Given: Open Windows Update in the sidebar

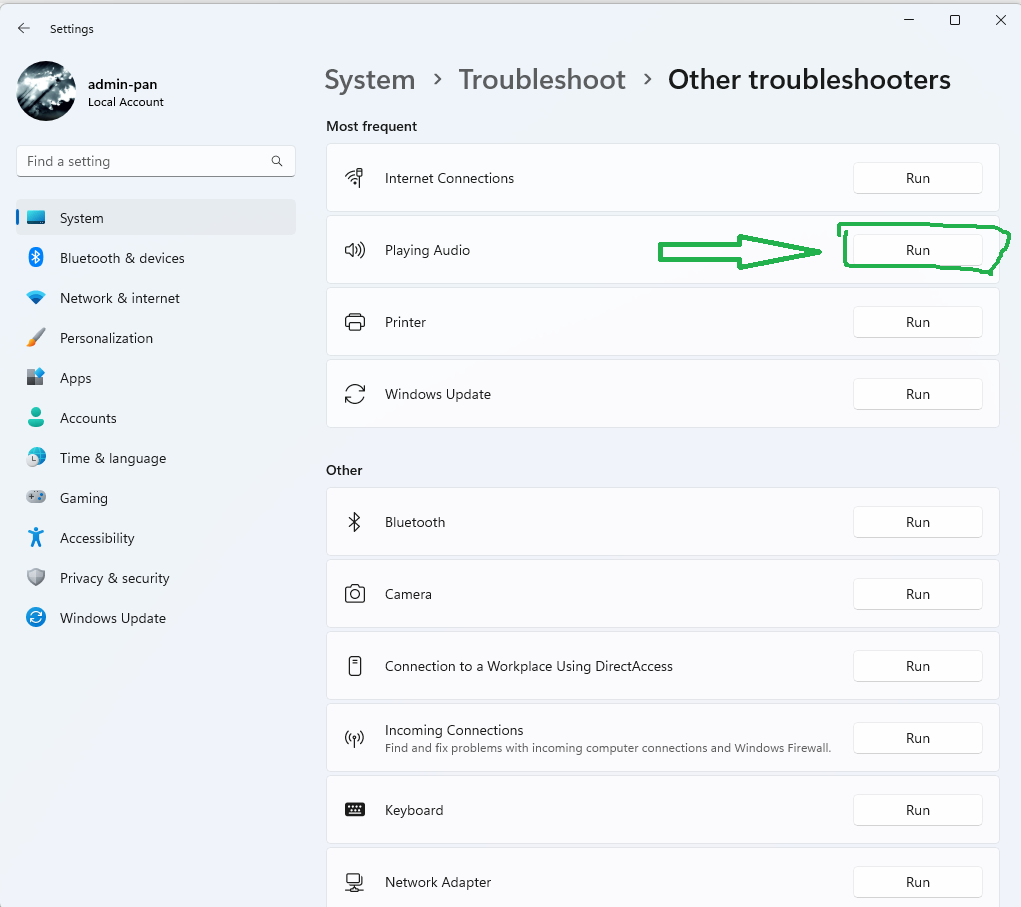Looking at the screenshot, I should click(x=156, y=618).
